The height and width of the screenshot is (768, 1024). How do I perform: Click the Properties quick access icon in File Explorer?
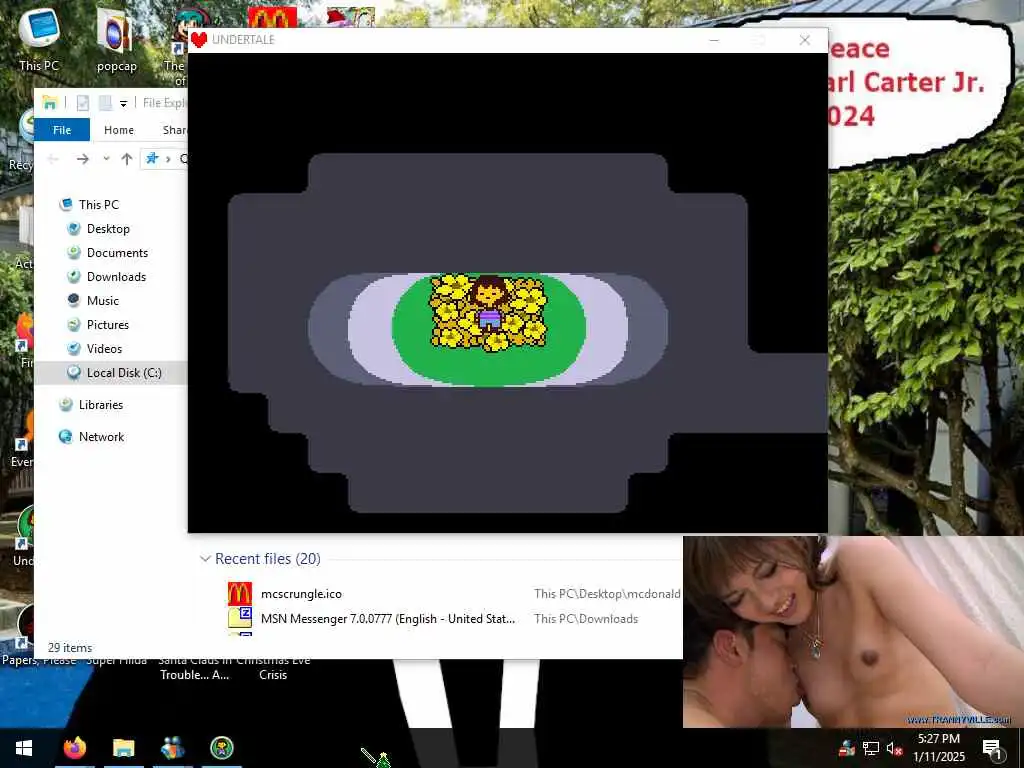83,103
